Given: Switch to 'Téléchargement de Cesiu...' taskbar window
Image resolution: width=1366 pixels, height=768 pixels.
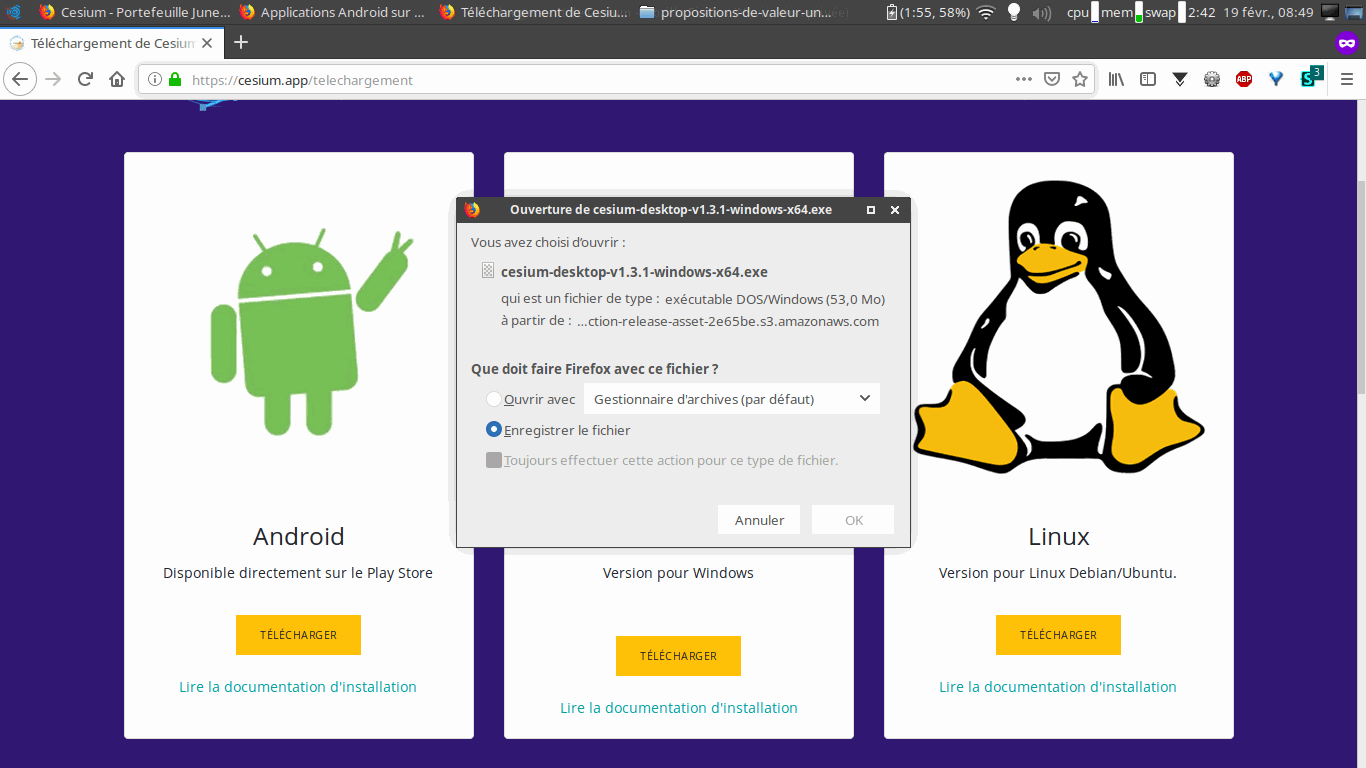Looking at the screenshot, I should pyautogui.click(x=533, y=12).
